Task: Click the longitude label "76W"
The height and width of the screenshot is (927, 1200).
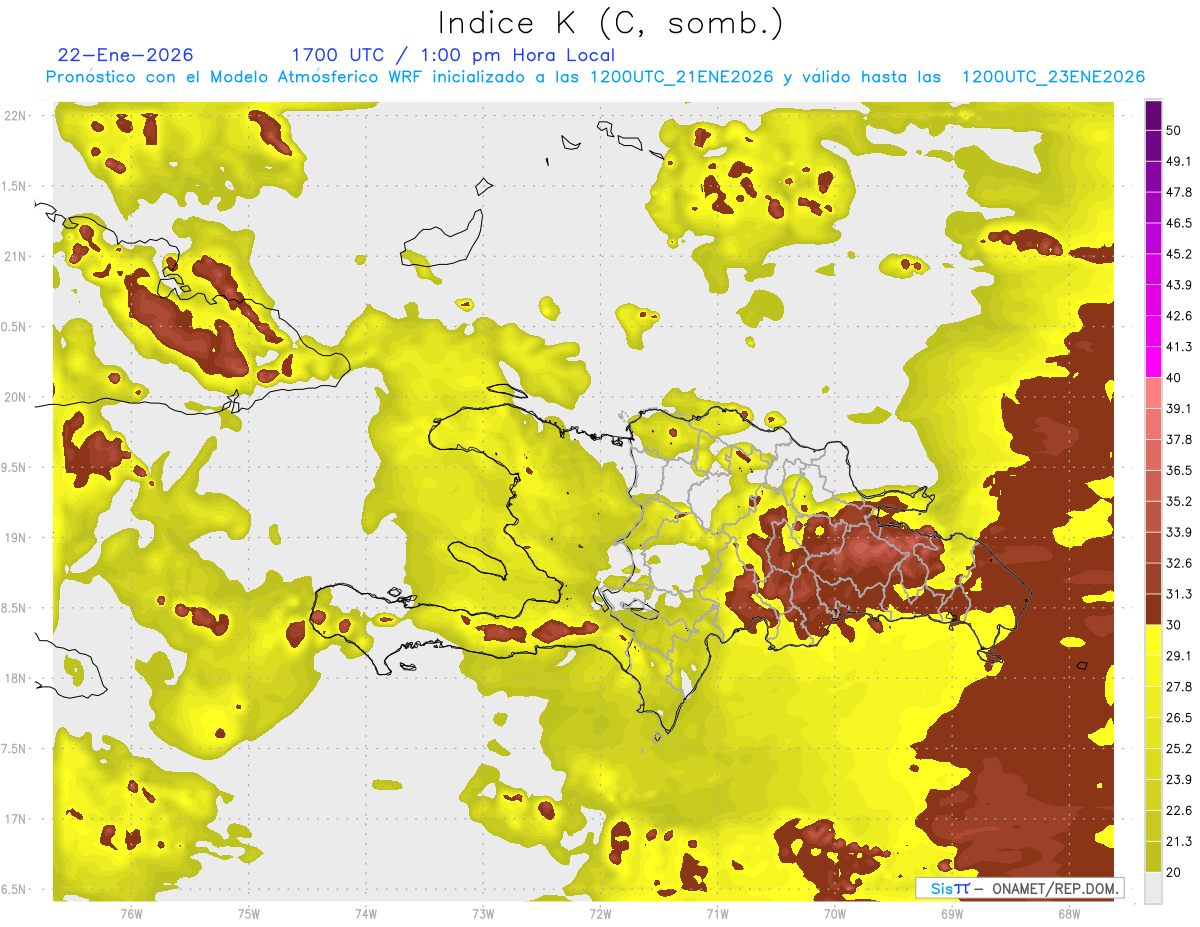Action: click(131, 913)
